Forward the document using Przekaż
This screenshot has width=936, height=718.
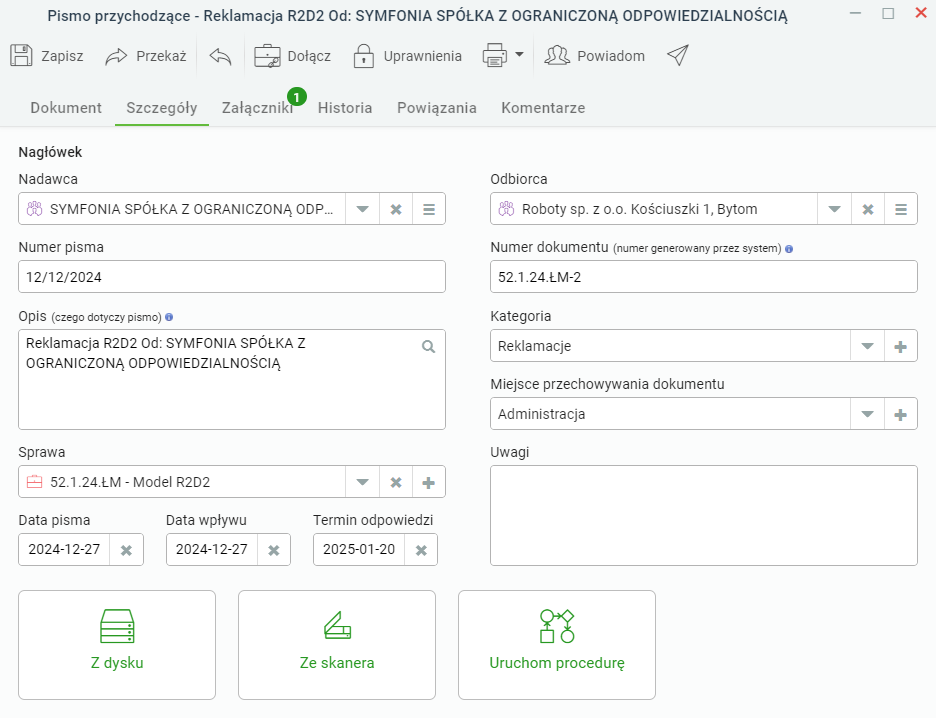click(146, 56)
